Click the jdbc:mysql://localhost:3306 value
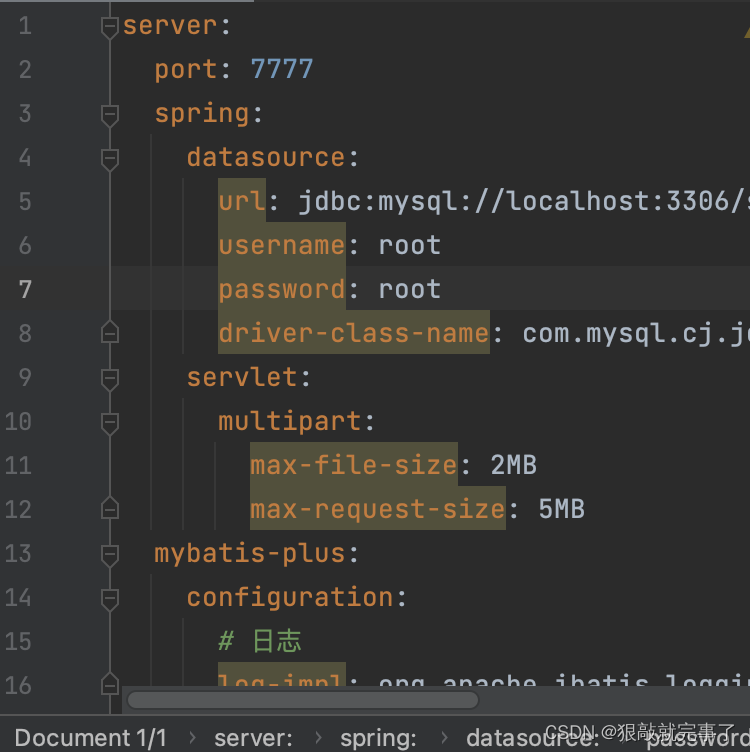Viewport: 750px width, 752px height. click(x=524, y=201)
